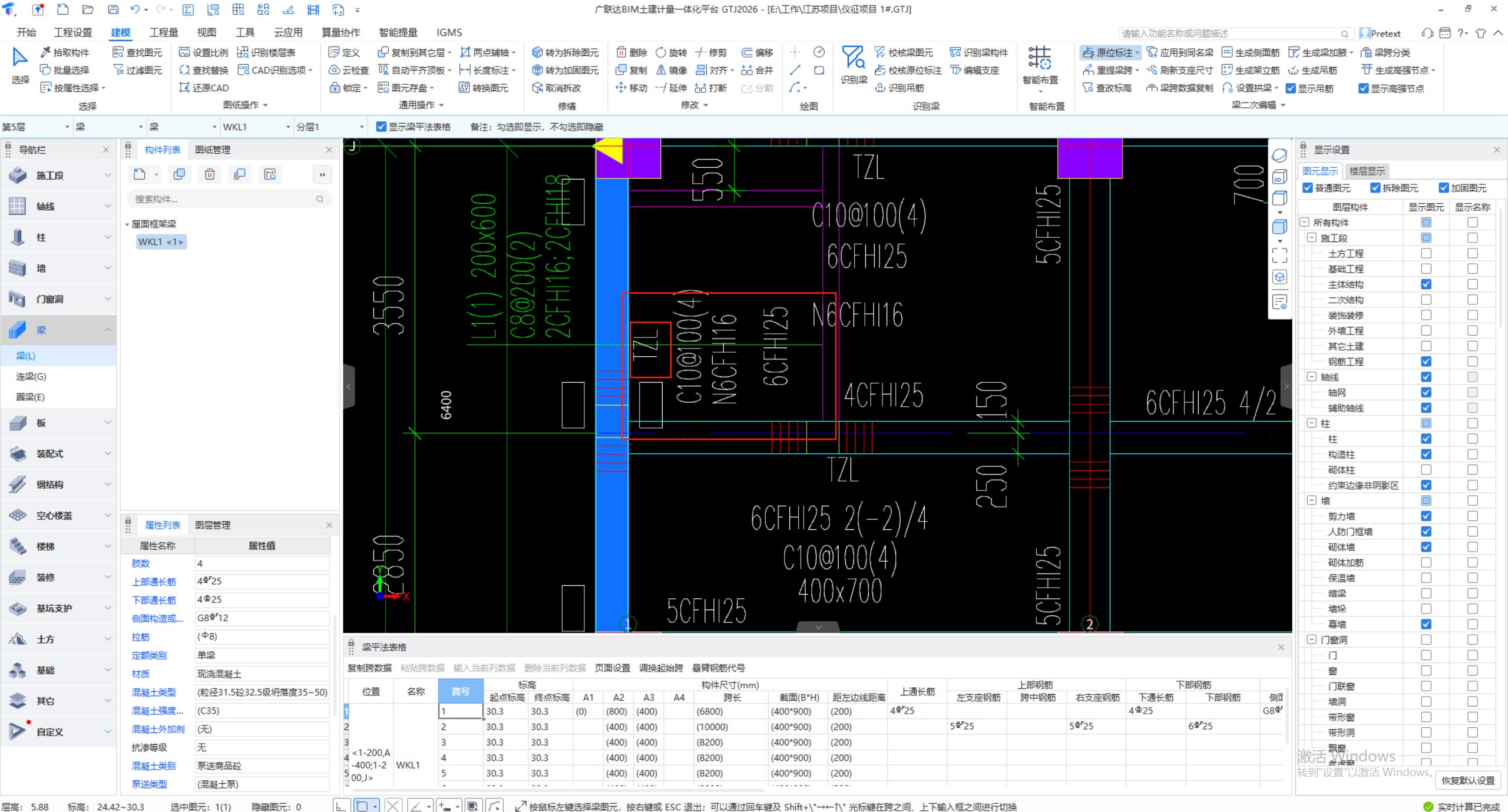This screenshot has height=812, width=1508.
Task: Collapse the 施工段 node in display settings
Action: [1312, 238]
